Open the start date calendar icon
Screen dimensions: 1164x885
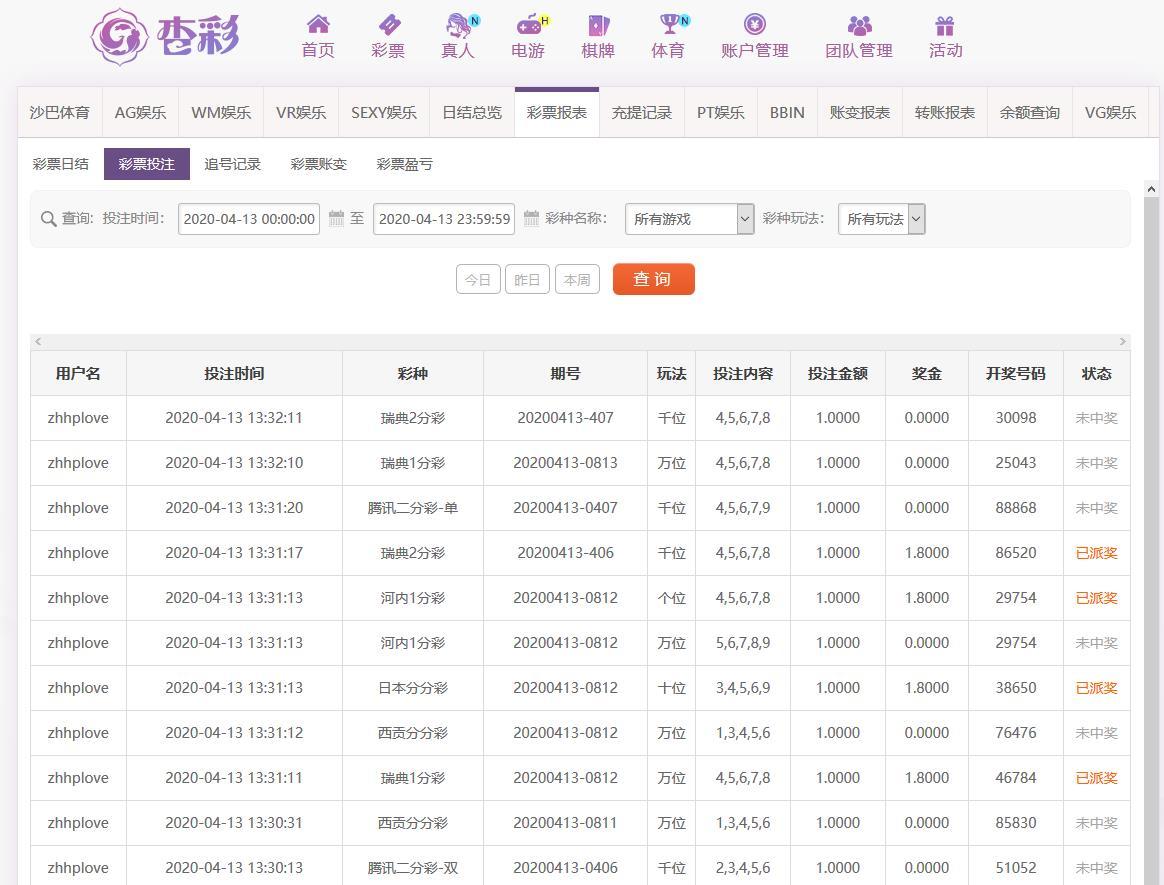pyautogui.click(x=336, y=218)
